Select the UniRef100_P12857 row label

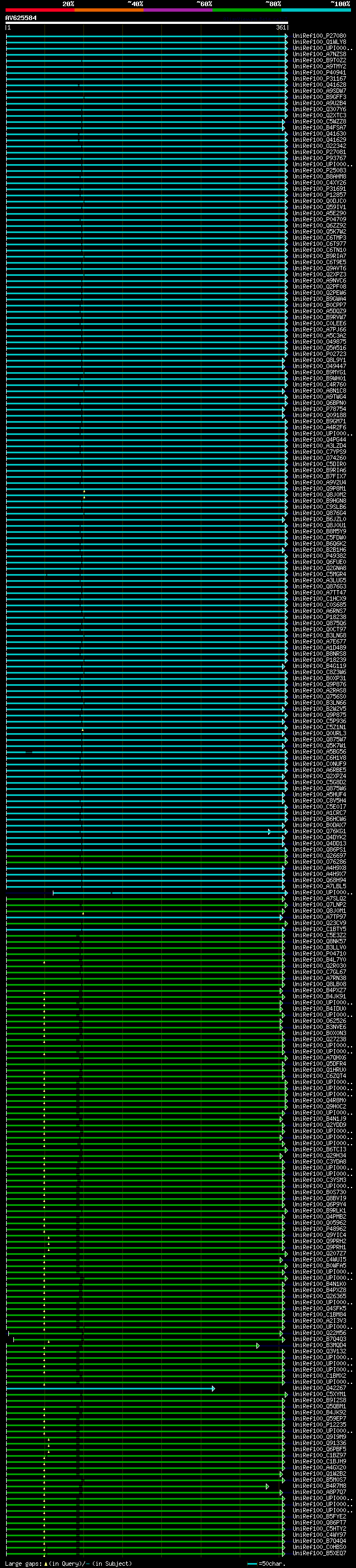[x=319, y=195]
